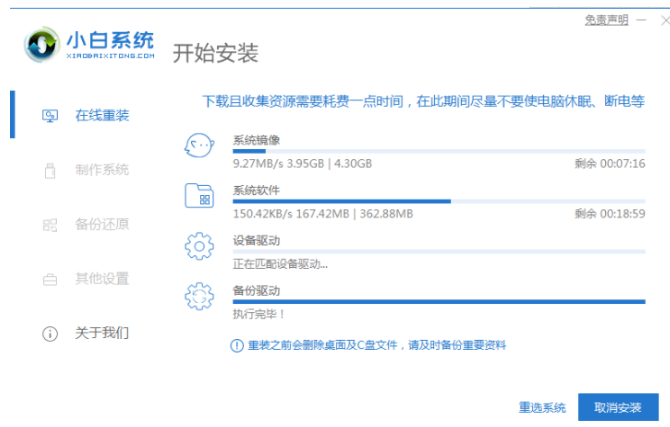Select the 备份还原 sidebar item
Screen dimensions: 670x427
101,224
